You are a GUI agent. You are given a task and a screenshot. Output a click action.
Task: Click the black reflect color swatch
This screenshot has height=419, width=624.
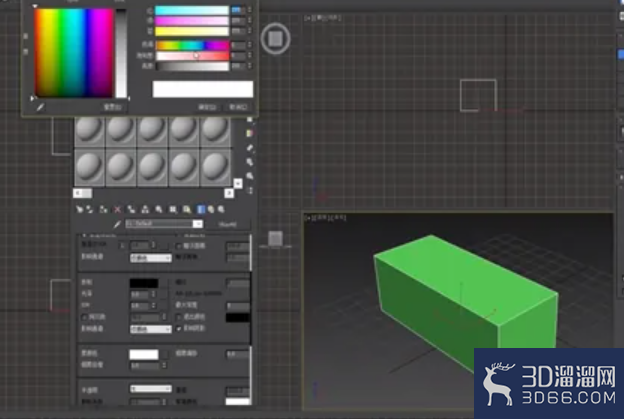coord(144,283)
